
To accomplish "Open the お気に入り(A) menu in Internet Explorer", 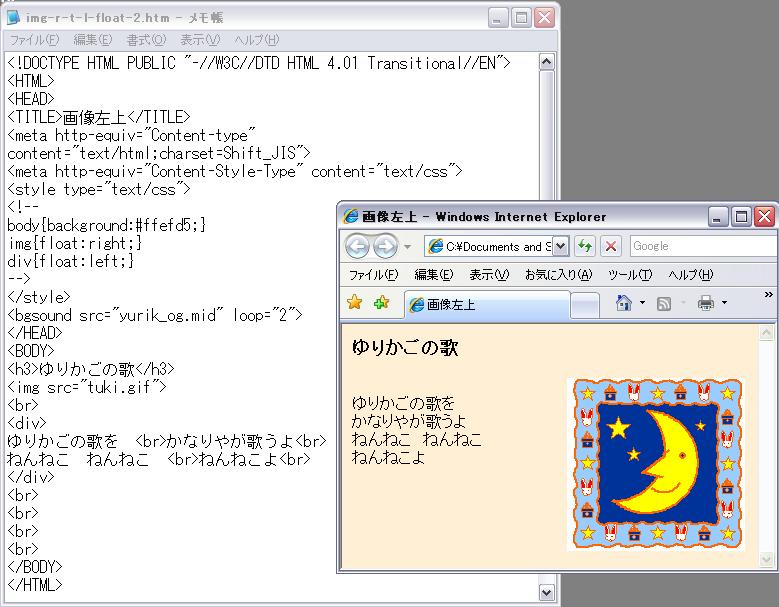I will [559, 275].
